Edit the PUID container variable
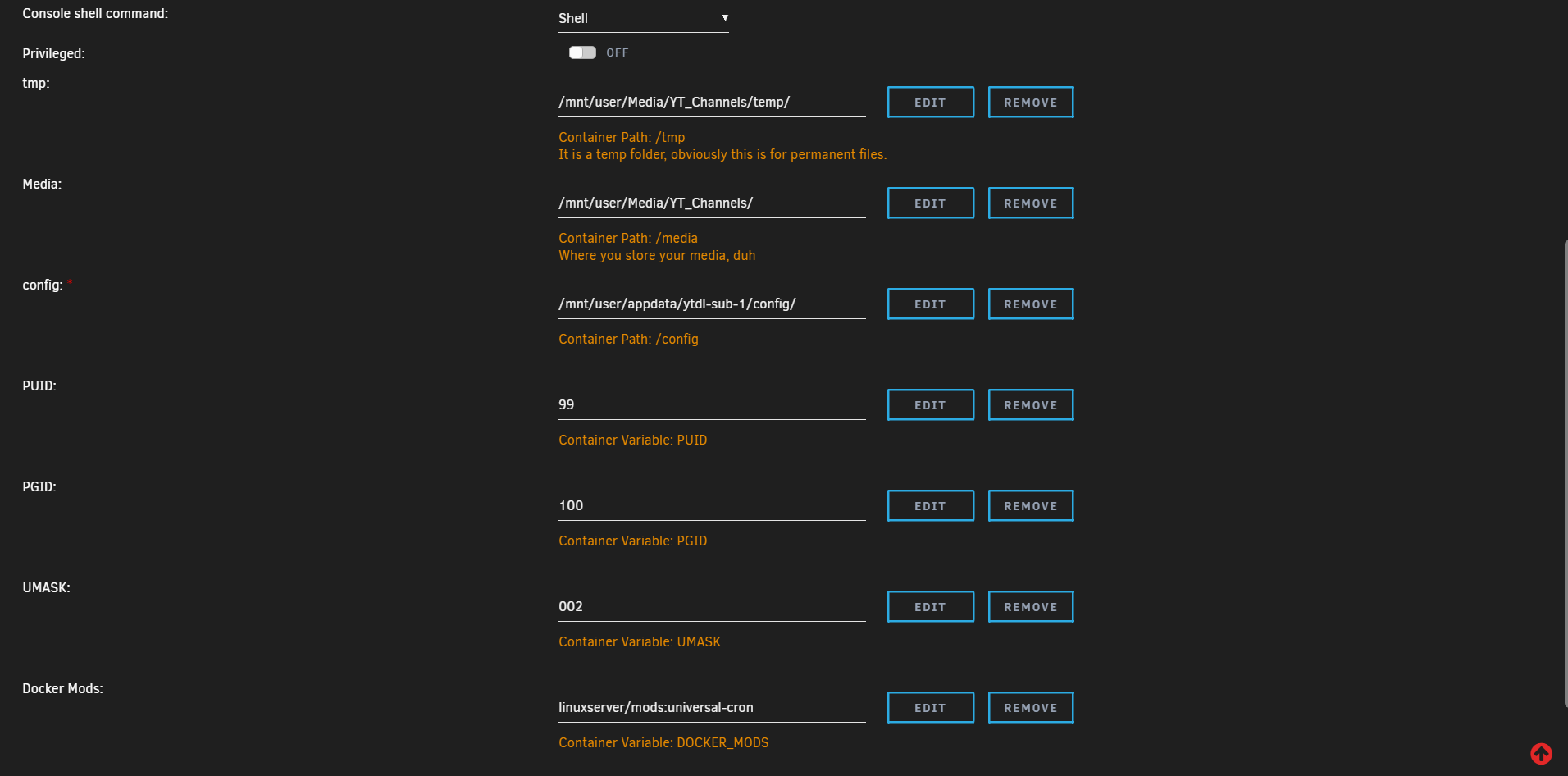 [x=930, y=404]
